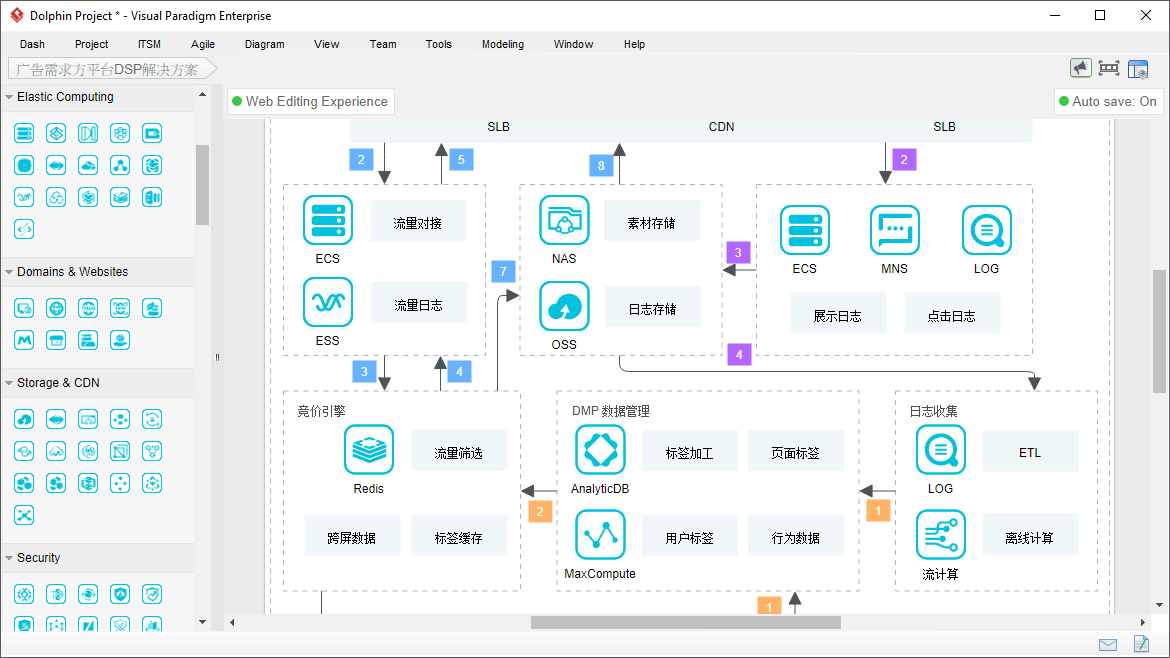Choose first Storage & CDN palette icon
1170x658 pixels.
pyautogui.click(x=24, y=419)
